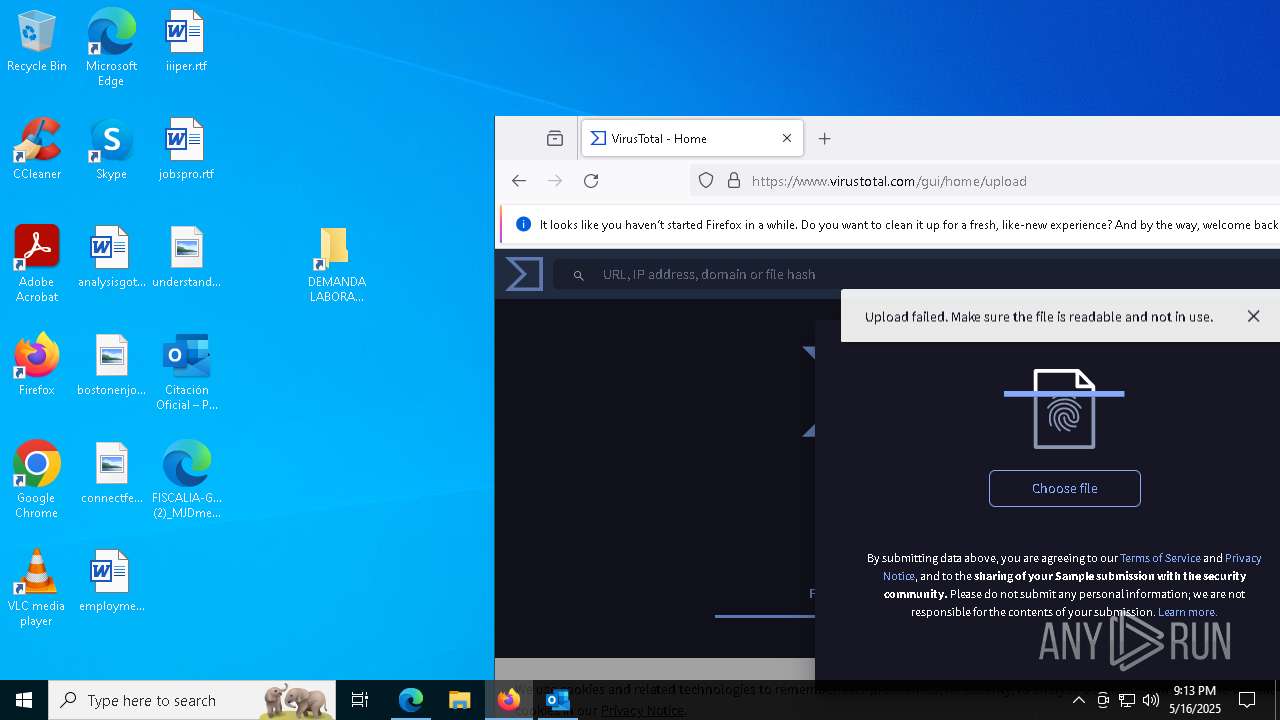
Task: Select the employme document on desktop
Action: [111, 582]
